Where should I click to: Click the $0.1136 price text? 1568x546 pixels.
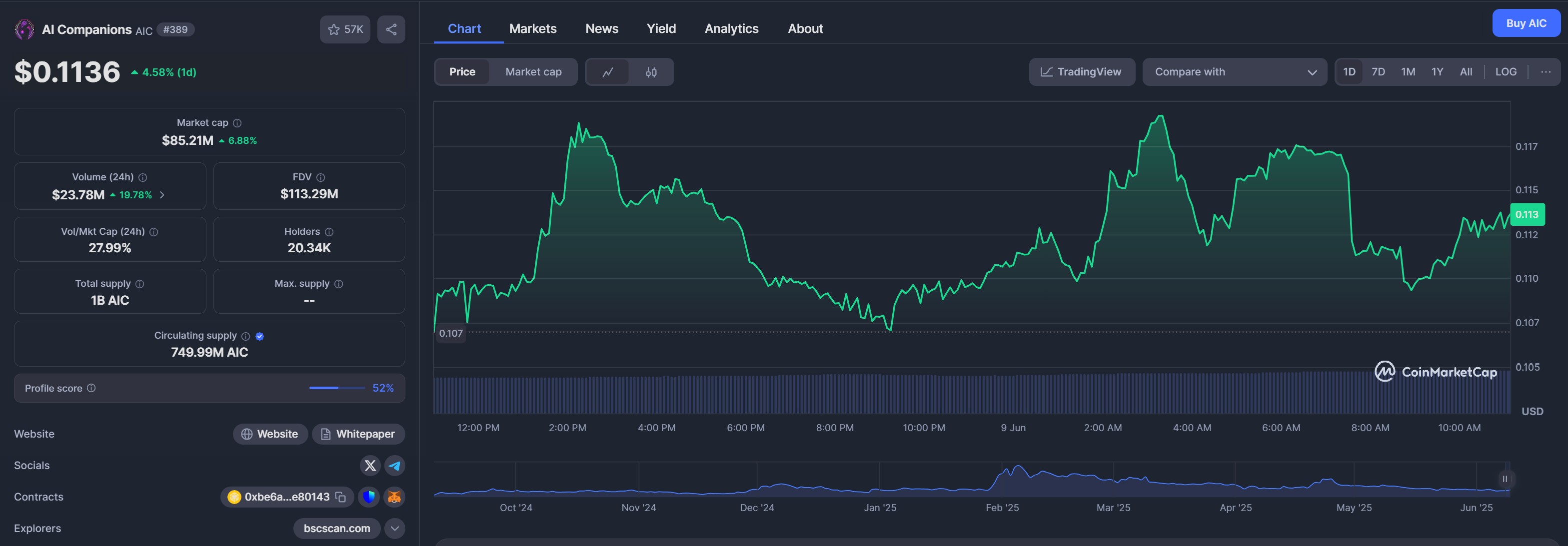(67, 72)
